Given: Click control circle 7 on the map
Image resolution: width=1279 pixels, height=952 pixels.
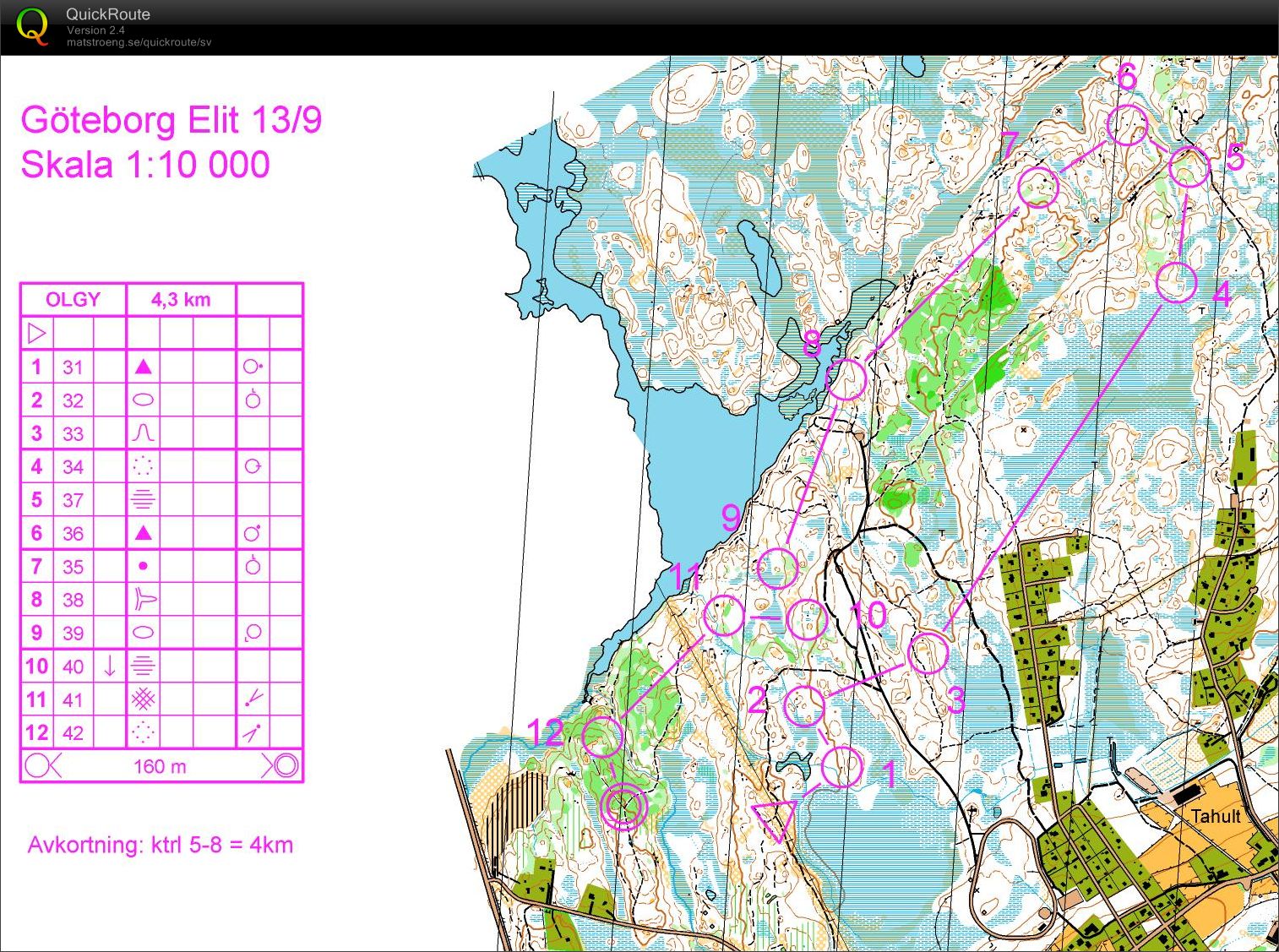Looking at the screenshot, I should tap(1038, 188).
